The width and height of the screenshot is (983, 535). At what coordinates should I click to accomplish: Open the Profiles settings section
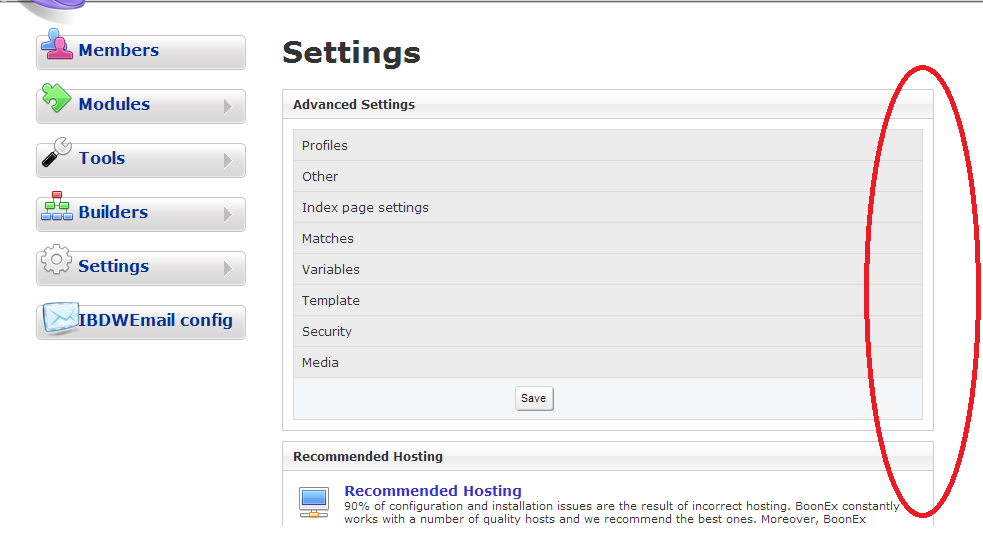coord(325,145)
